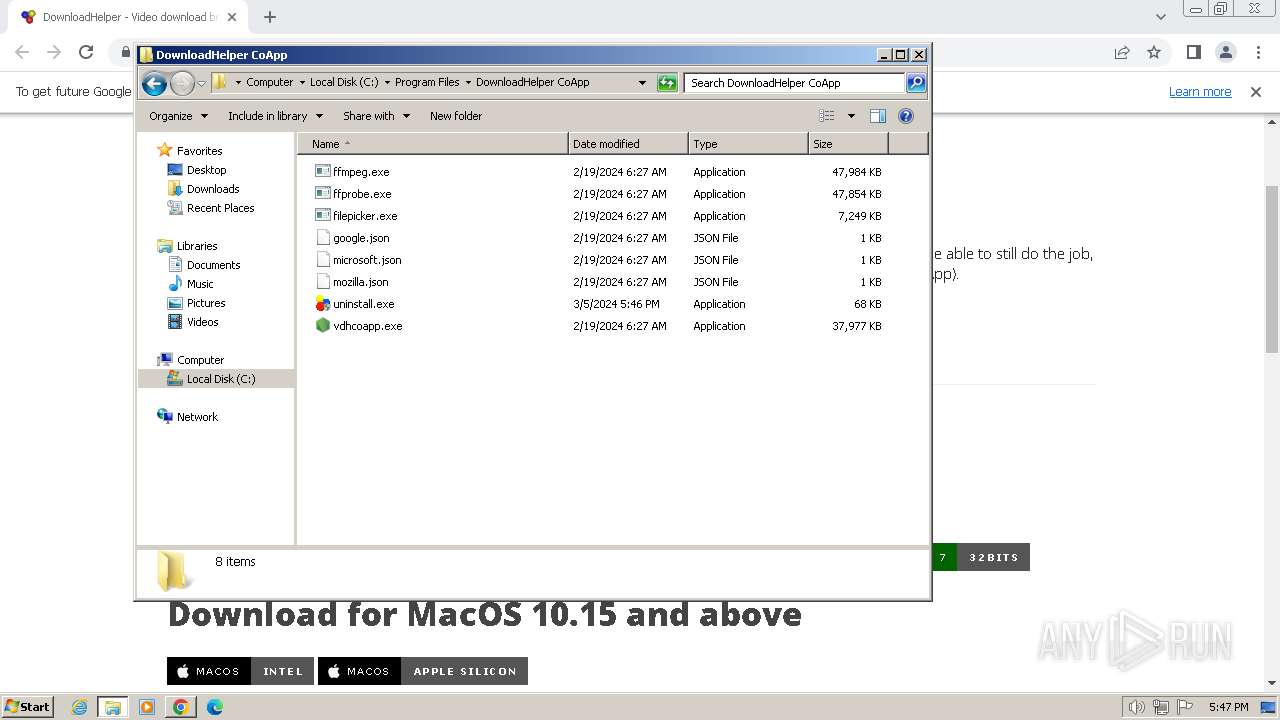Screen dimensions: 1280x720
Task: Open Include in library menu
Action: pyautogui.click(x=275, y=116)
